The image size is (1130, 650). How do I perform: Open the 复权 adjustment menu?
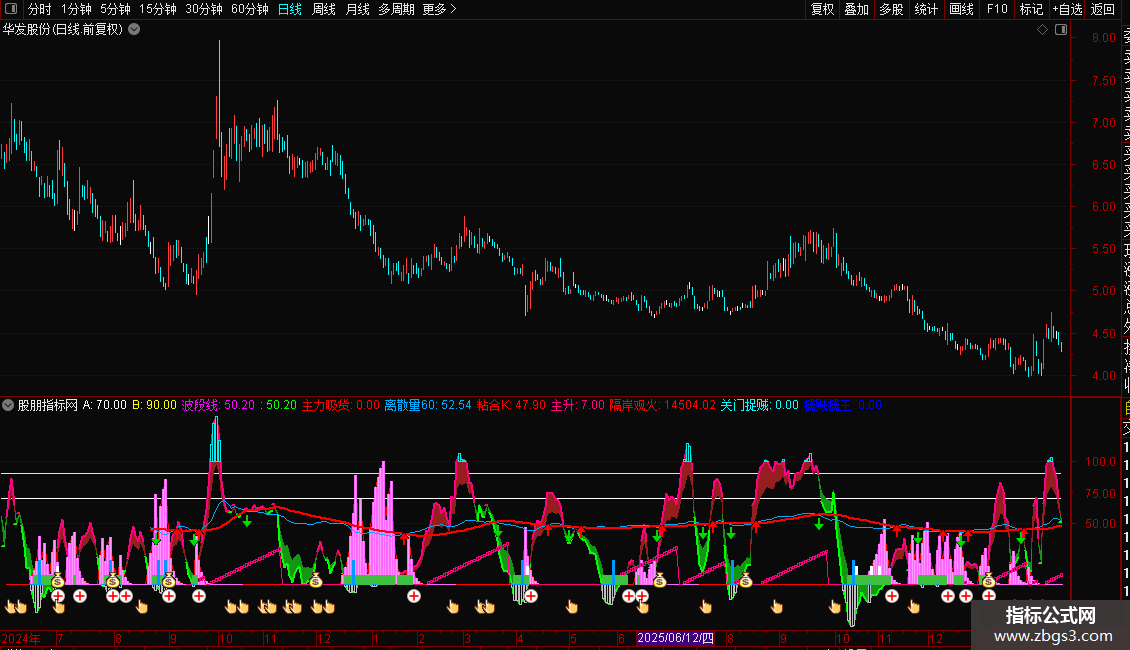pyautogui.click(x=822, y=9)
